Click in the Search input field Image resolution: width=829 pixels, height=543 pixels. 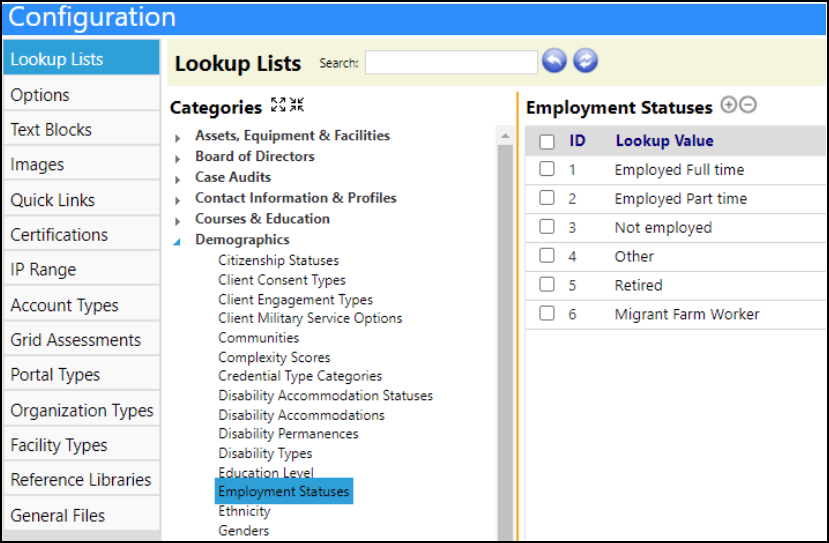(451, 62)
